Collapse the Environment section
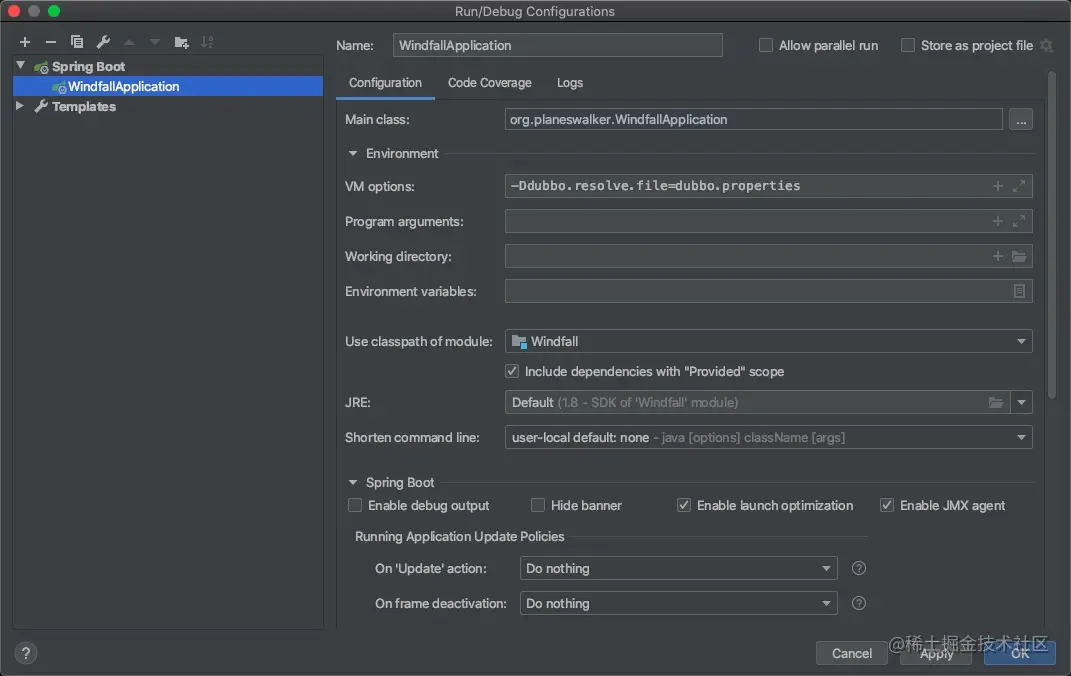Screen dimensions: 1071x676 tap(352, 154)
